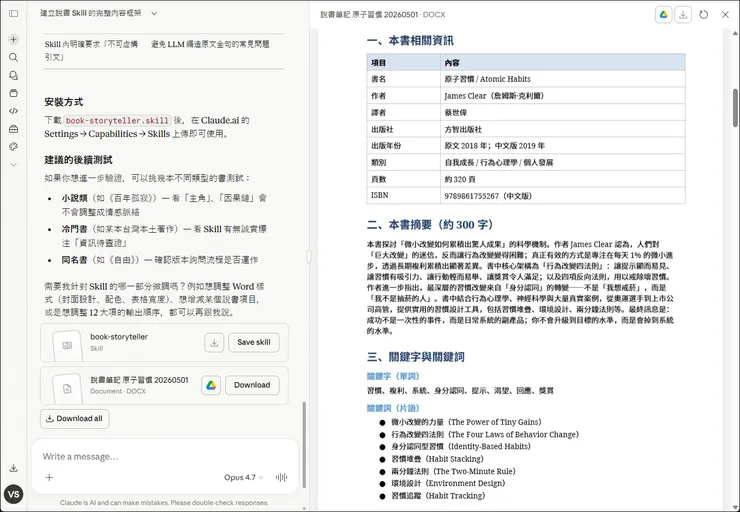
Task: Close the document preview panel
Action: click(x=725, y=15)
